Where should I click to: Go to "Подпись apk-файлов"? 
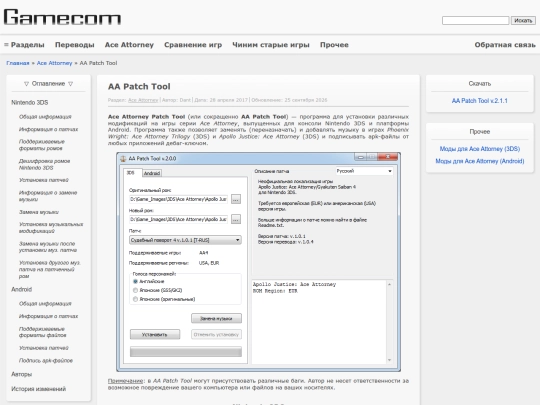coord(46,361)
